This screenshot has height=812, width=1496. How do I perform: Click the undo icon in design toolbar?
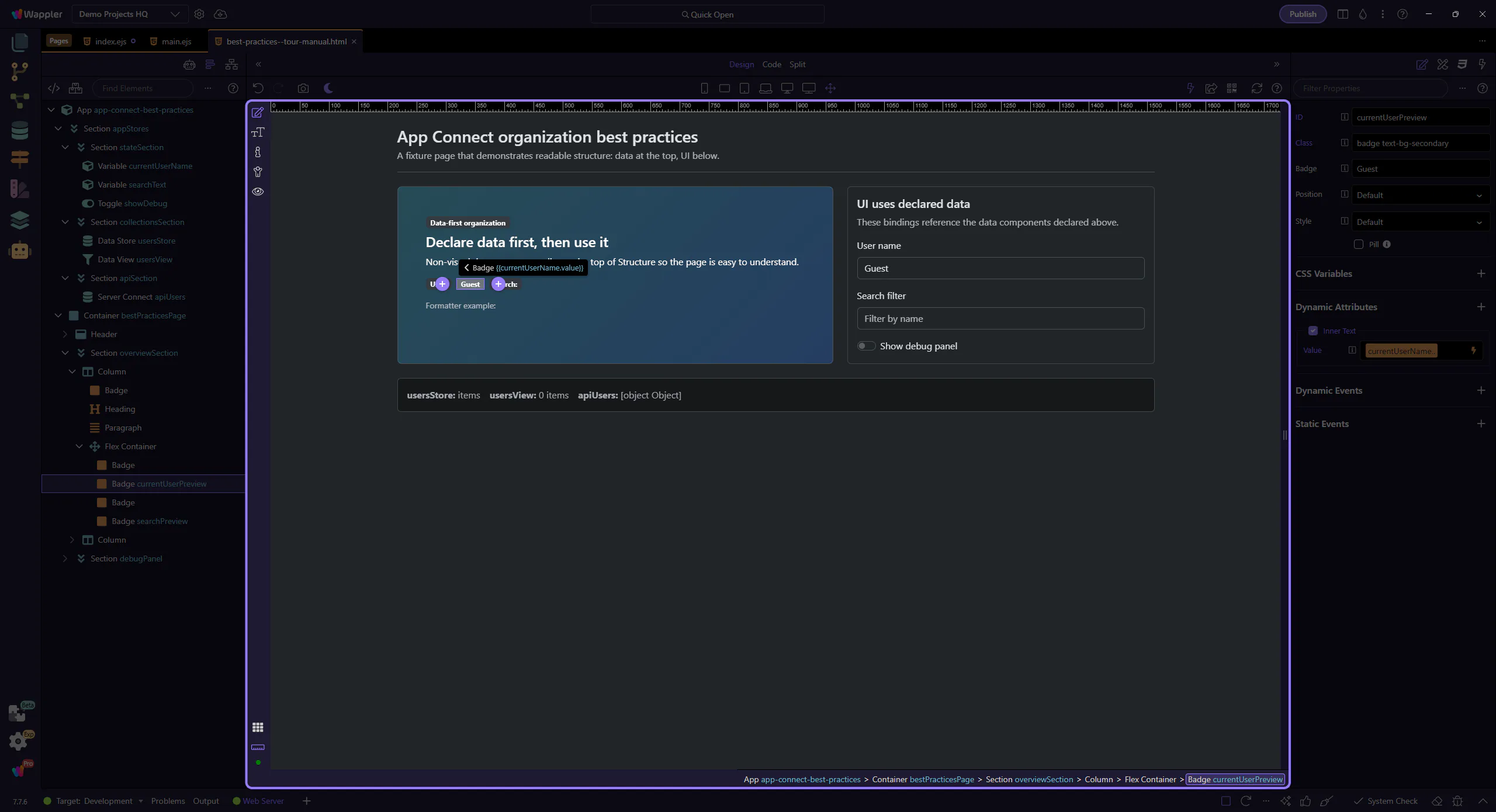point(258,88)
